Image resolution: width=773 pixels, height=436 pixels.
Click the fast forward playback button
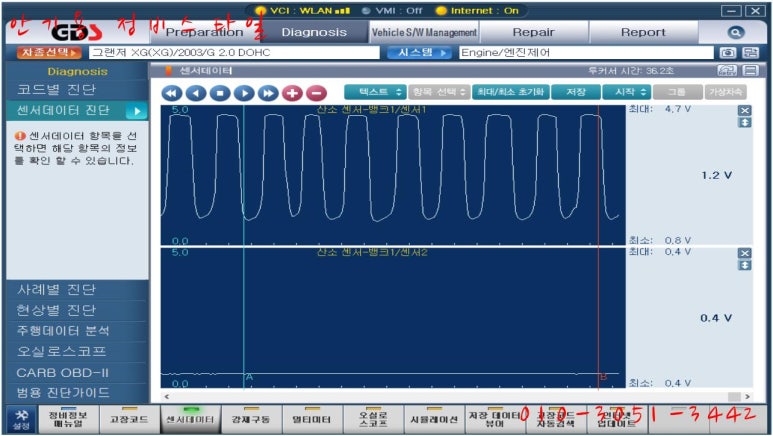coord(268,93)
